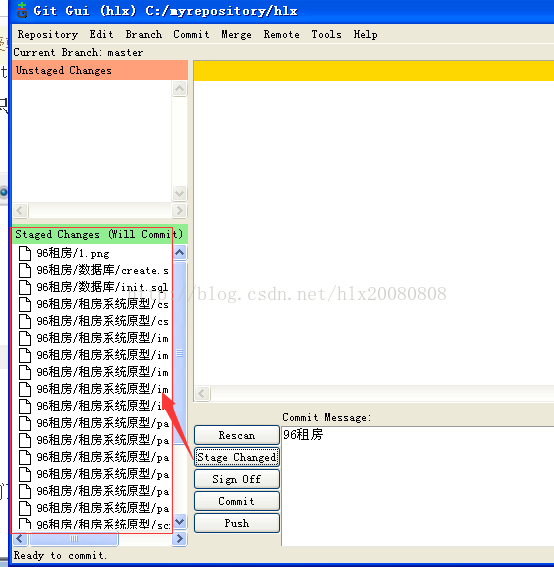This screenshot has height=567, width=554.
Task: Click down arrow of Unstaged Changes scrollbar
Action: click(x=180, y=193)
